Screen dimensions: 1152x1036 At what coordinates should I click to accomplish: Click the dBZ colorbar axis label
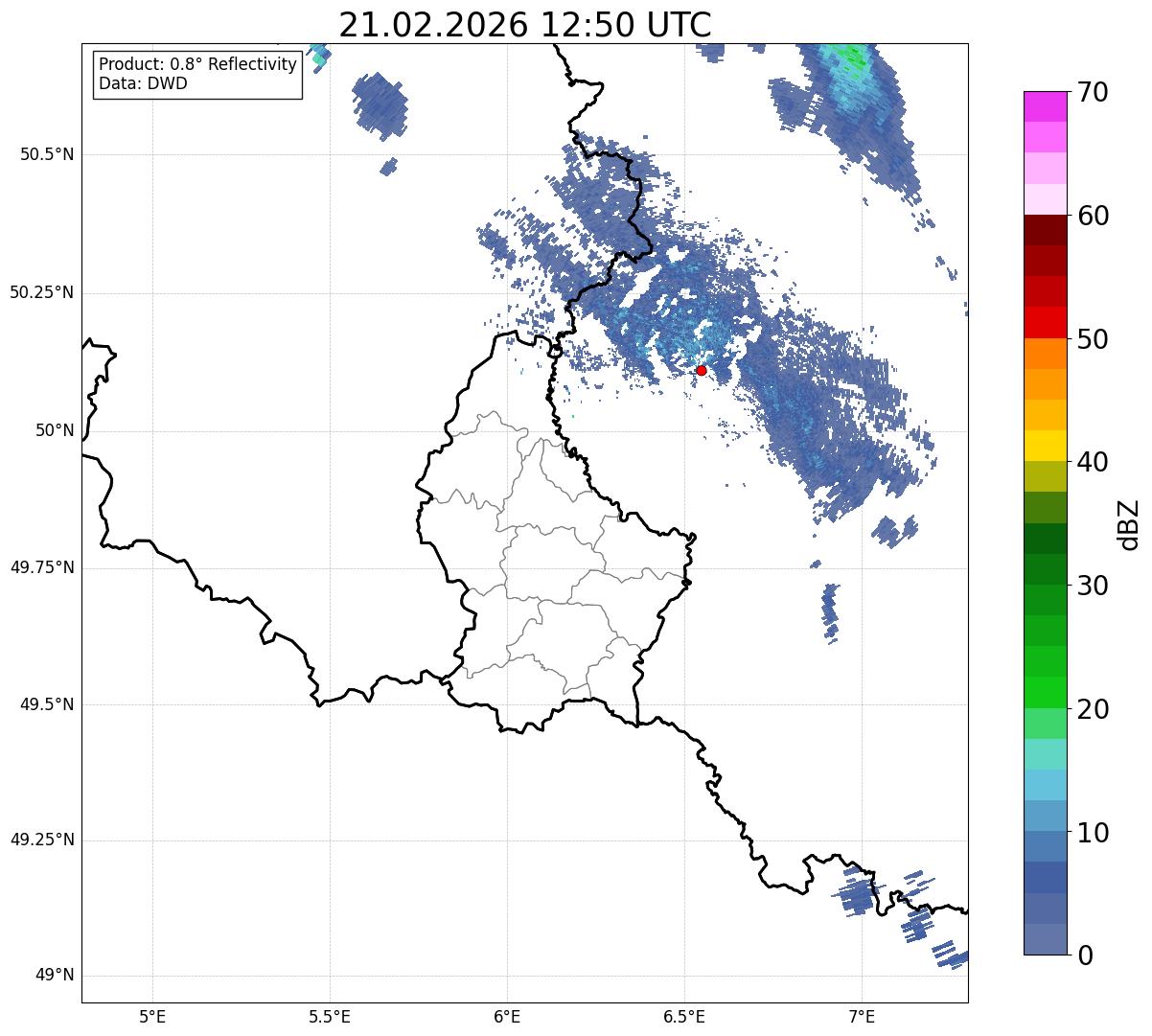[1129, 524]
